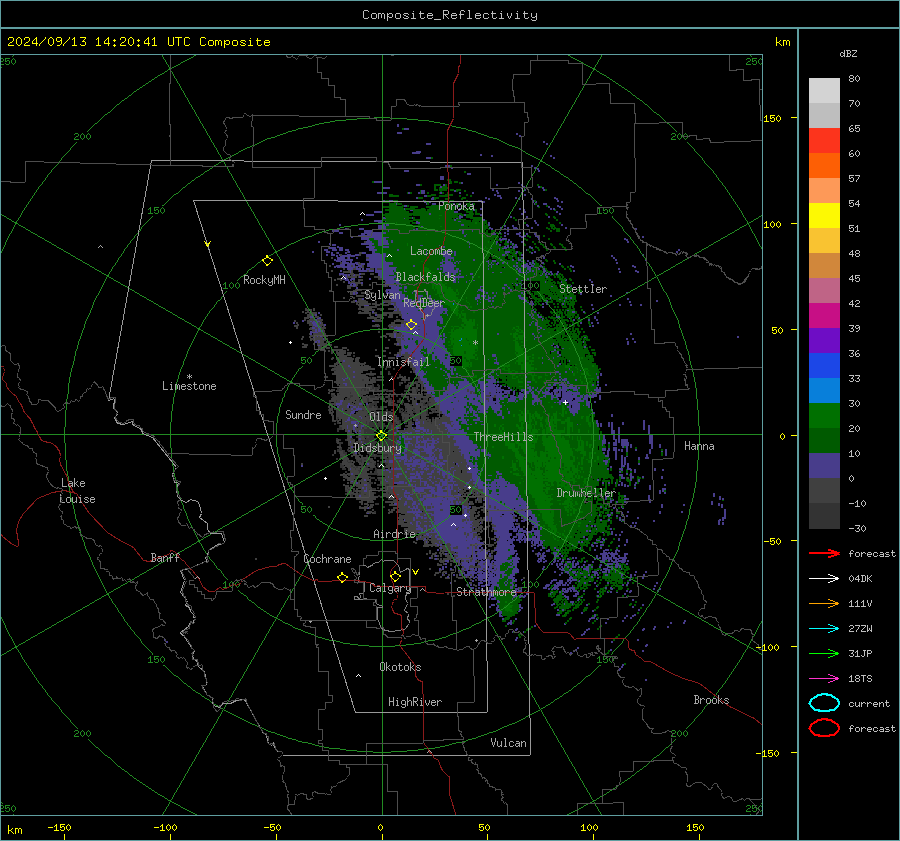Screen dimensions: 900x841
Task: Click the Composite_Reflectivity title
Action: click(450, 15)
